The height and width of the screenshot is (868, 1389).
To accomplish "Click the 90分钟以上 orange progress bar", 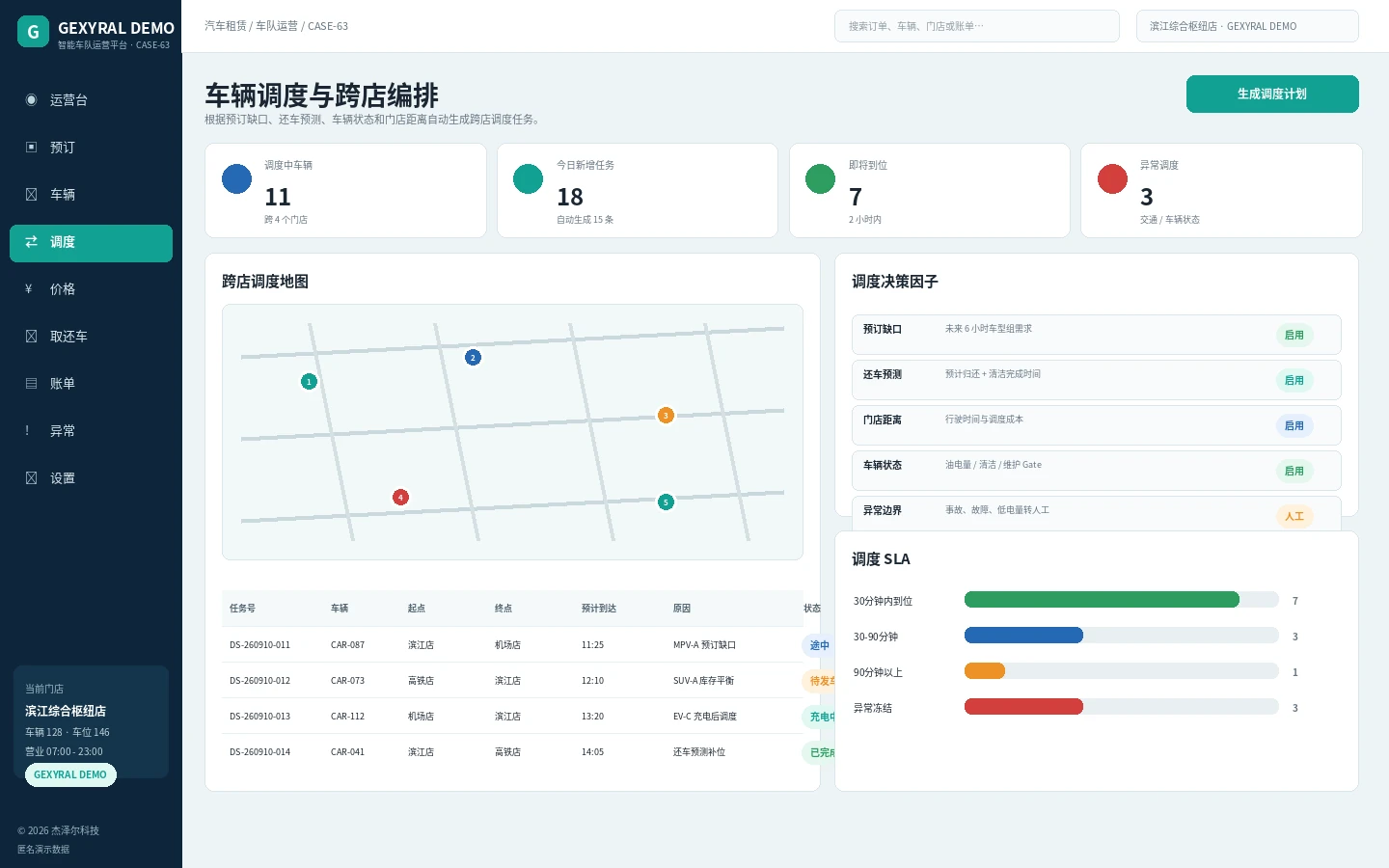I will (985, 671).
